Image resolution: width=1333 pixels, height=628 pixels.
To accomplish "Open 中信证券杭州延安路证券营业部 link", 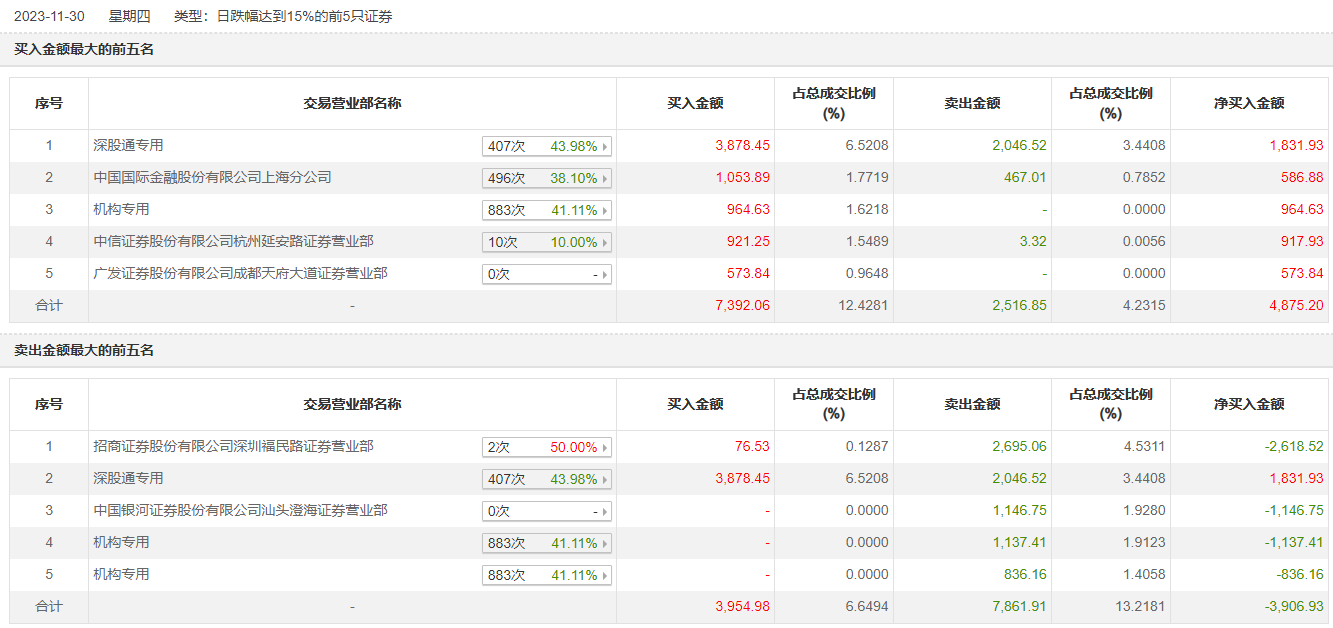I will point(233,242).
